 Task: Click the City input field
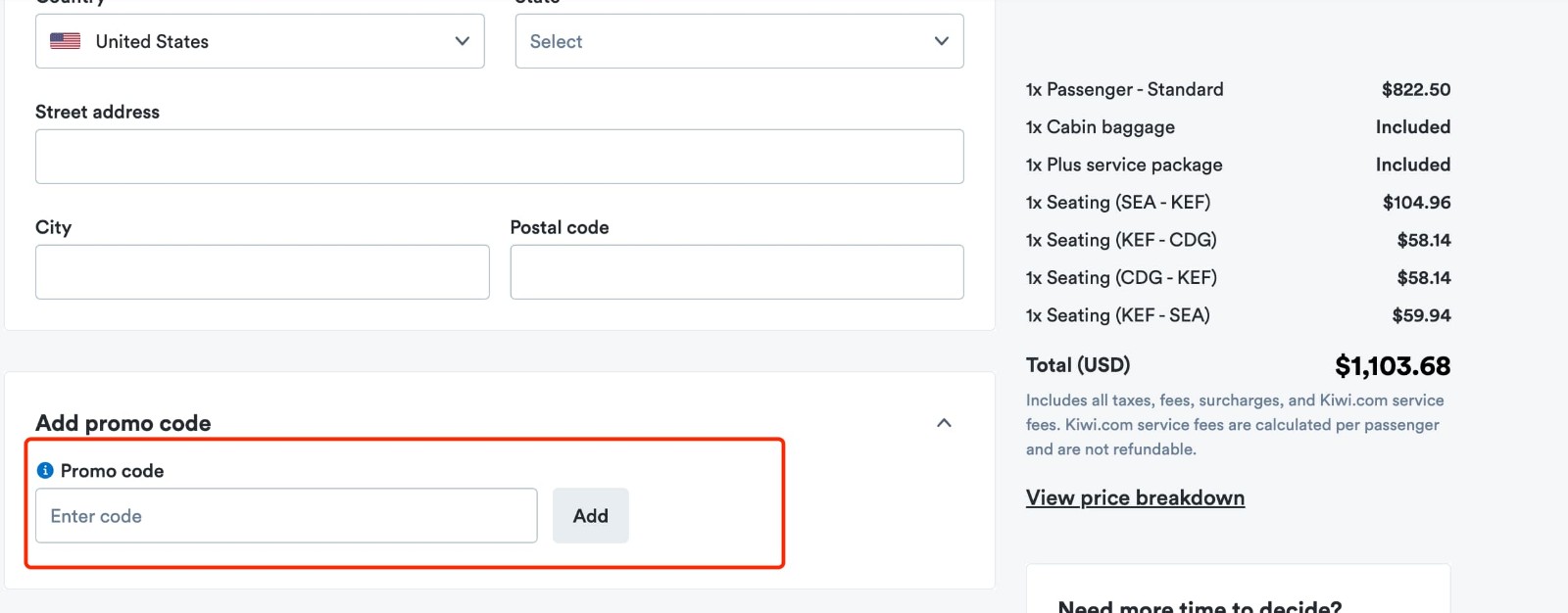(262, 271)
